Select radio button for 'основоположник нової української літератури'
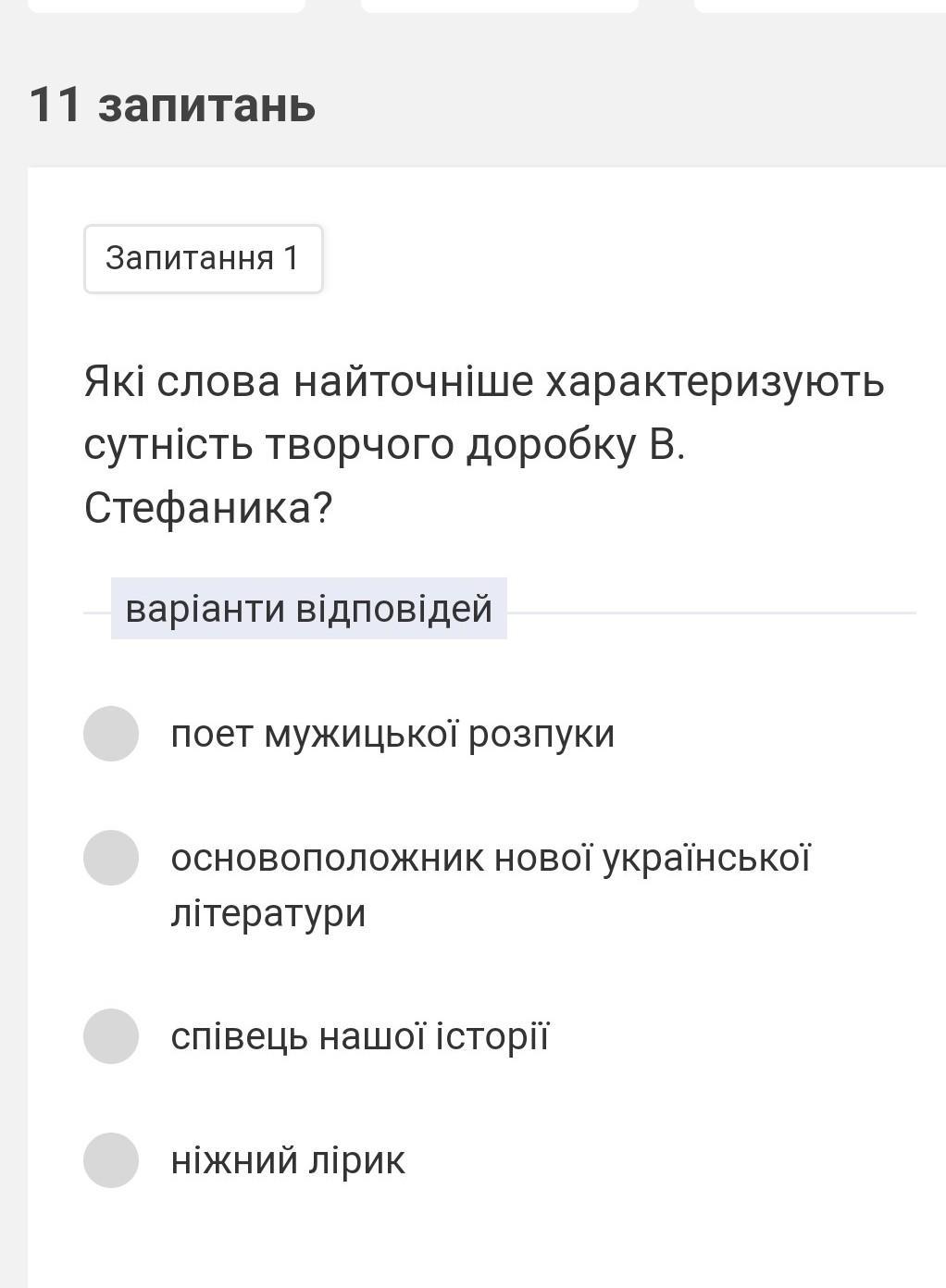Viewport: 946px width, 1288px height. 111,858
